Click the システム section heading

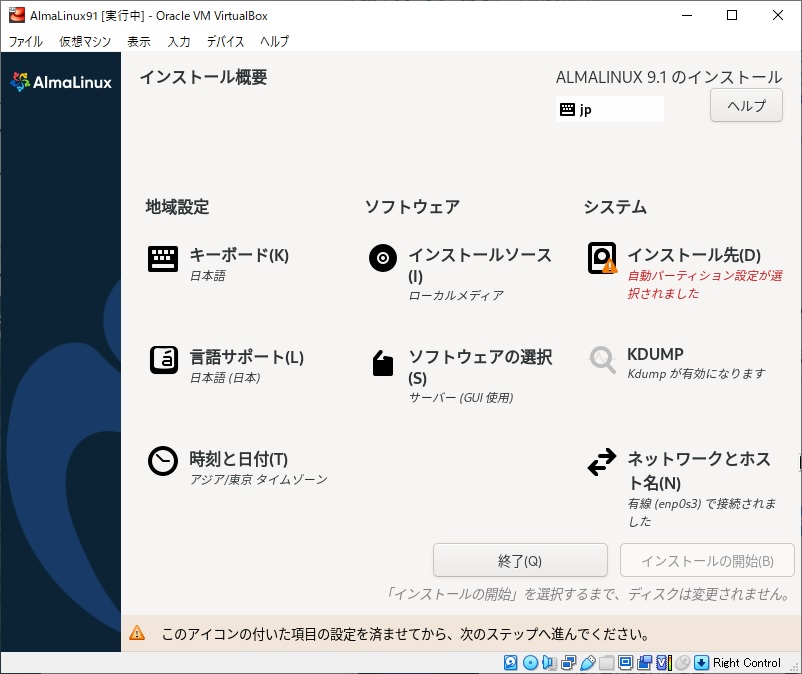tap(615, 207)
